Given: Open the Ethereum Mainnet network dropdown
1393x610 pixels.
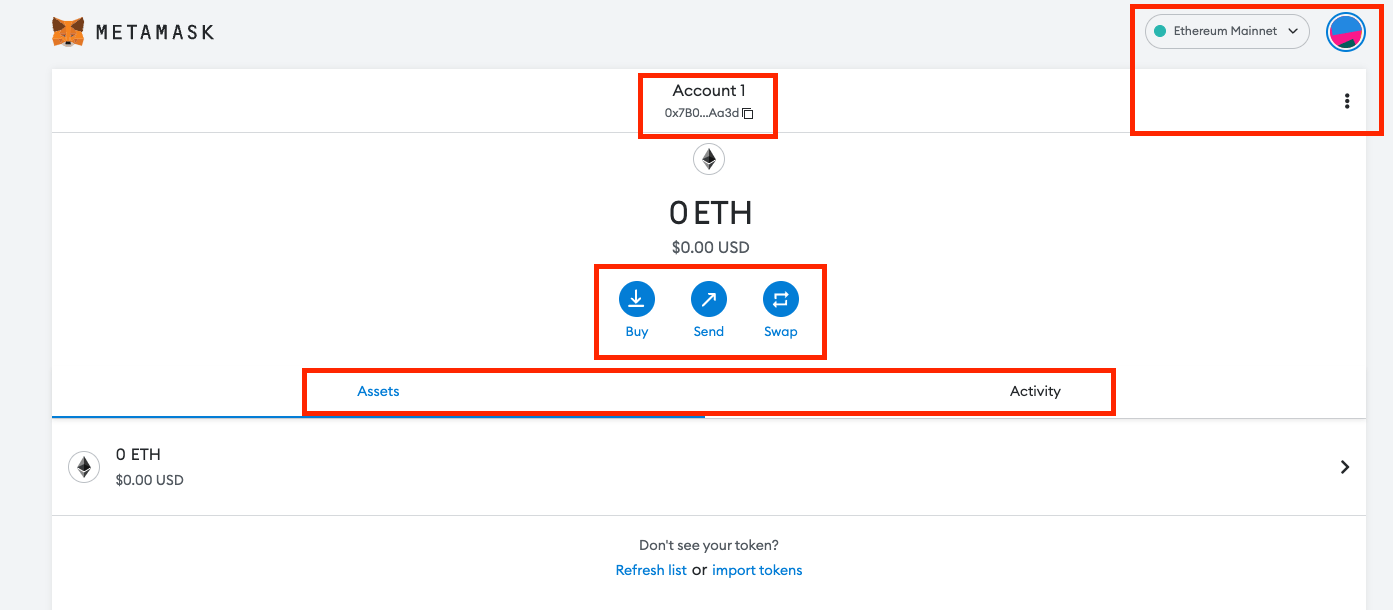Looking at the screenshot, I should tap(1227, 31).
